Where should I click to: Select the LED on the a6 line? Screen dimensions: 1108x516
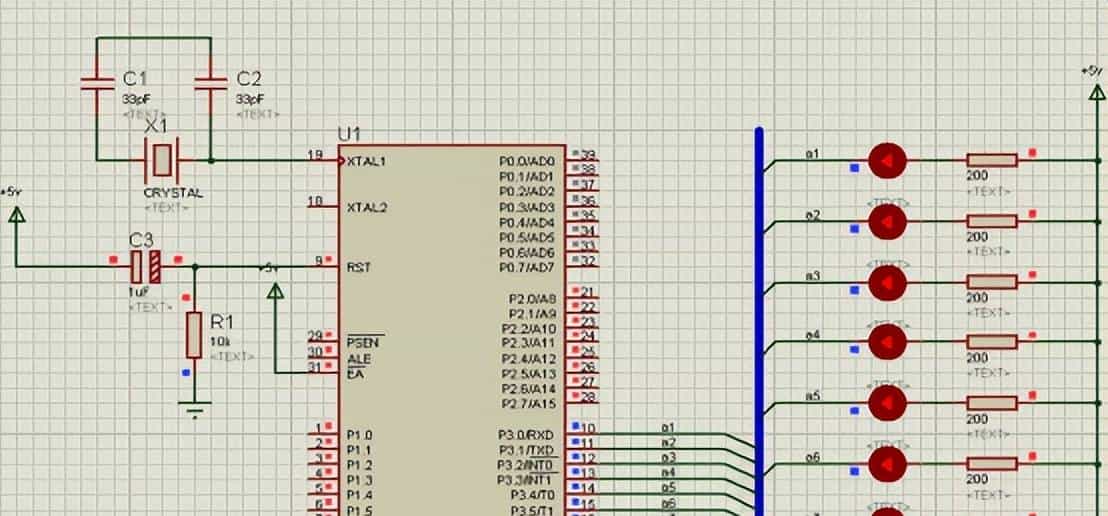tap(887, 464)
